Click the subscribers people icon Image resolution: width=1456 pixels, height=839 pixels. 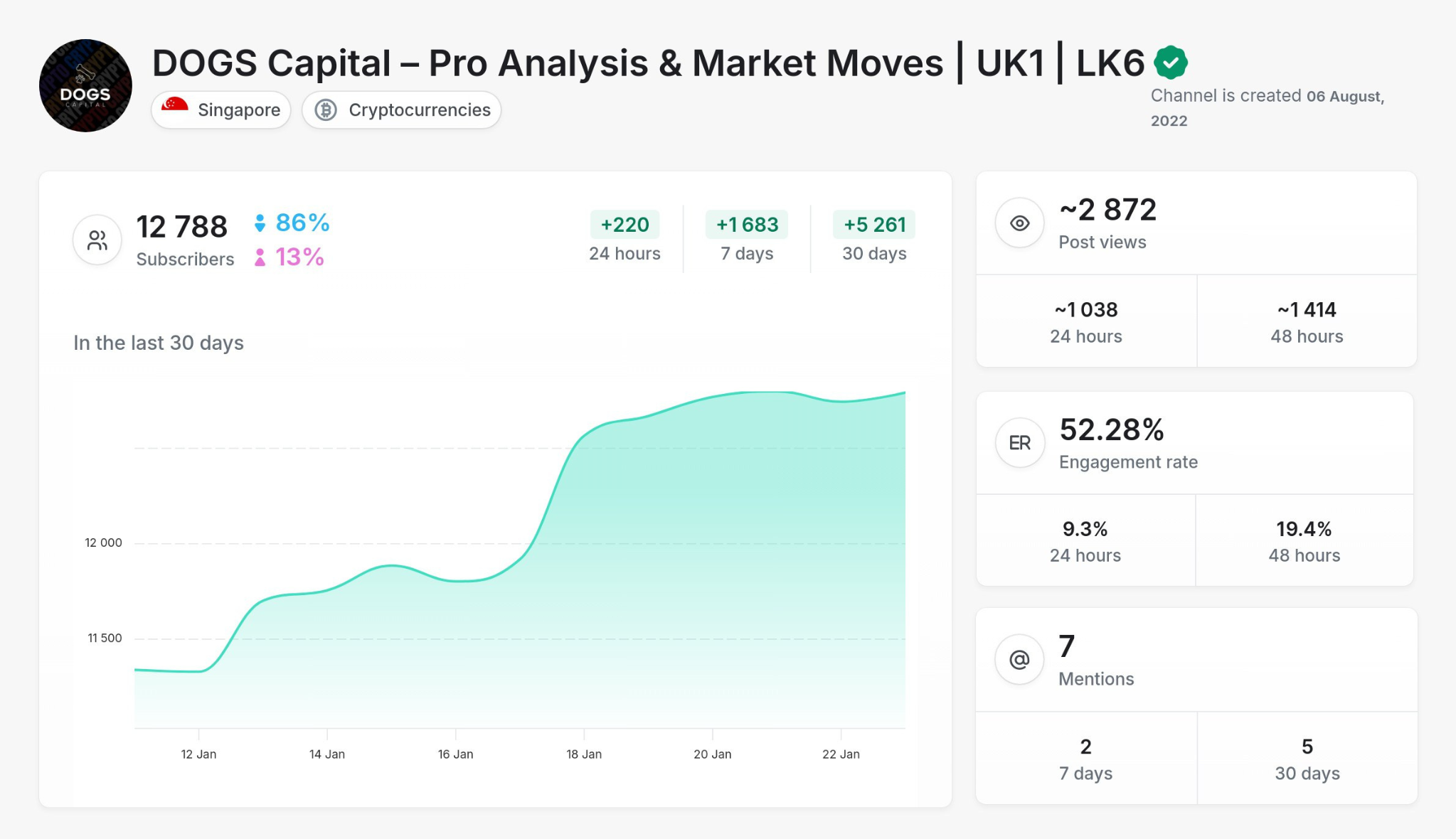[96, 240]
